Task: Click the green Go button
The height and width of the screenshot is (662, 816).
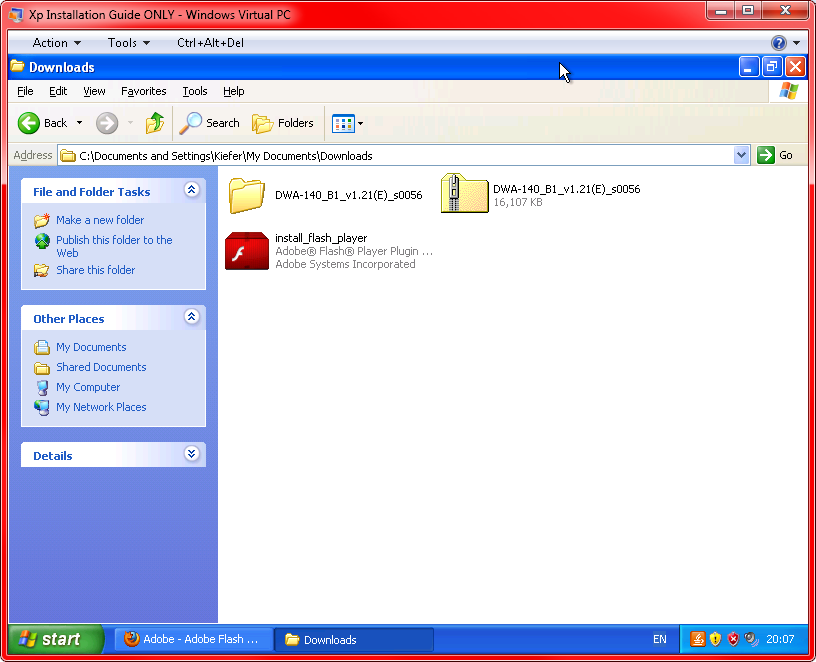Action: pyautogui.click(x=775, y=155)
